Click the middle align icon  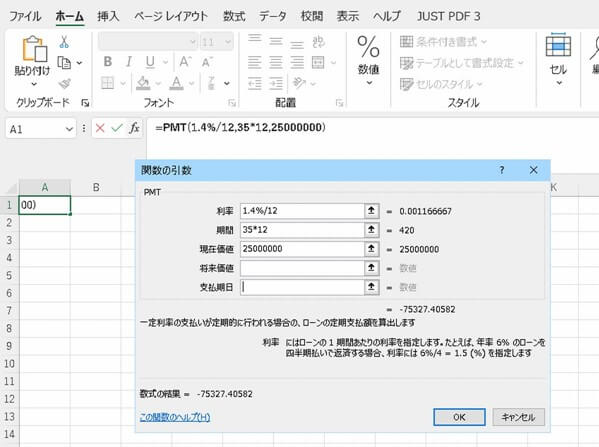(276, 41)
